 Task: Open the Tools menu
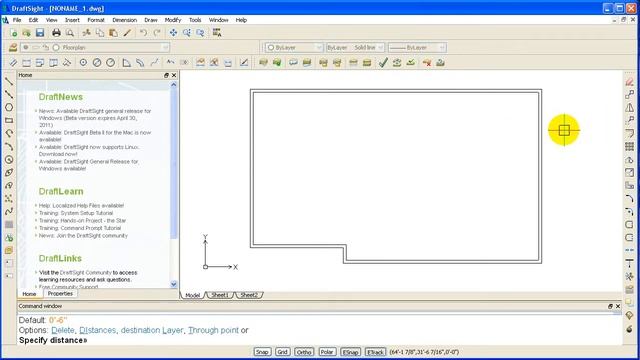(195, 20)
